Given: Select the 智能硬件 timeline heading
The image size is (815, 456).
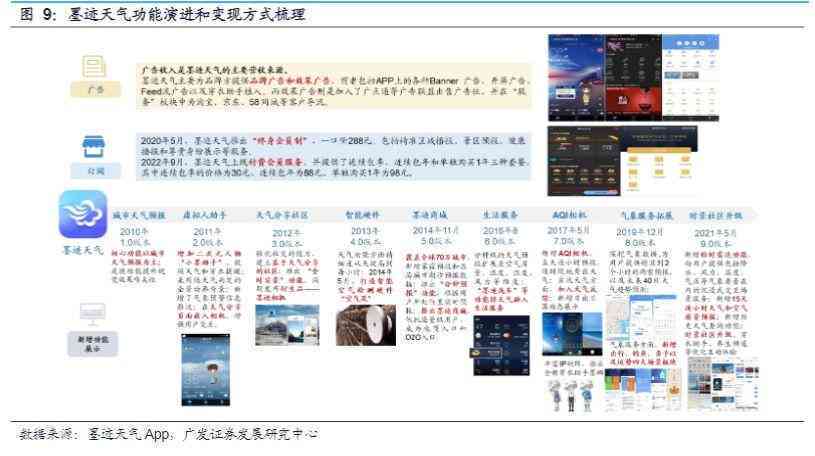Looking at the screenshot, I should pyautogui.click(x=363, y=214).
